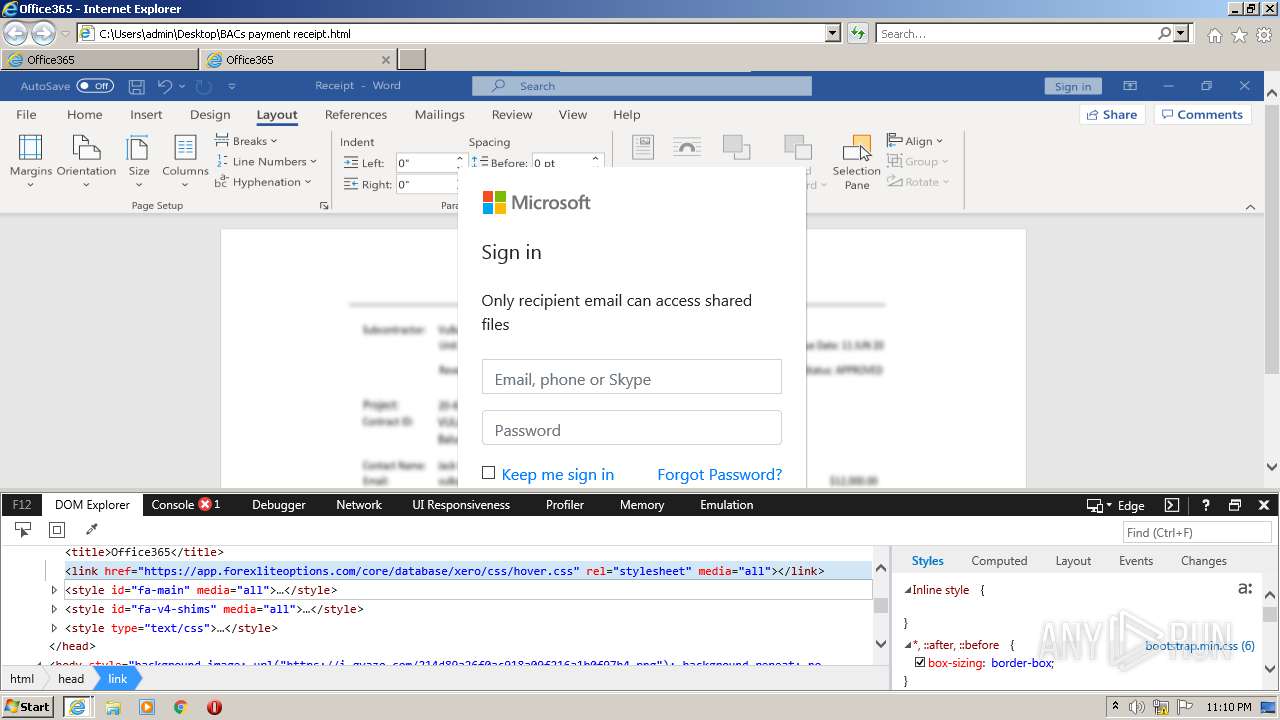
Task: Open the media player taskbar icon
Action: (147, 707)
